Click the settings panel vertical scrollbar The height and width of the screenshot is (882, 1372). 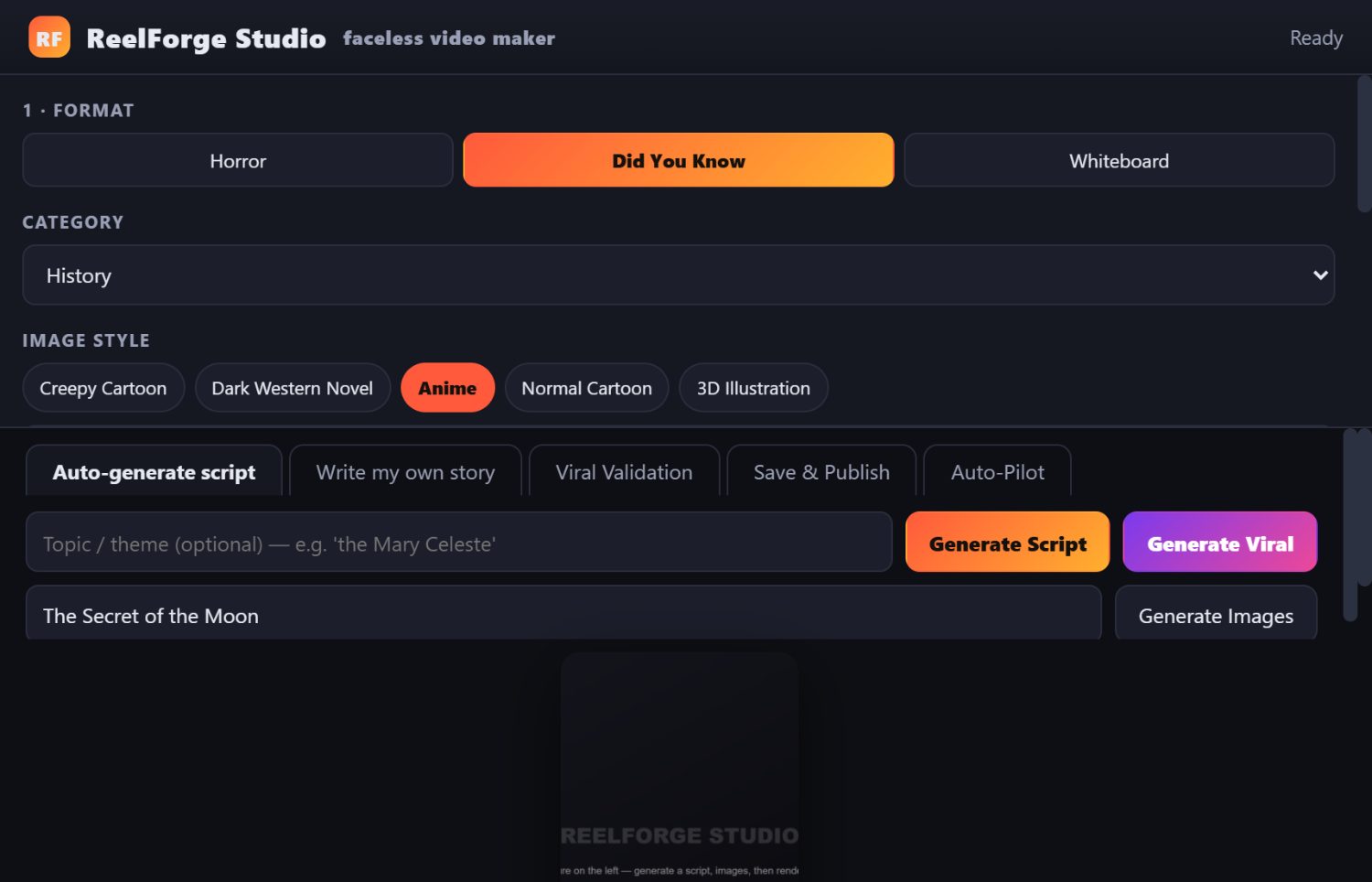(x=1364, y=144)
